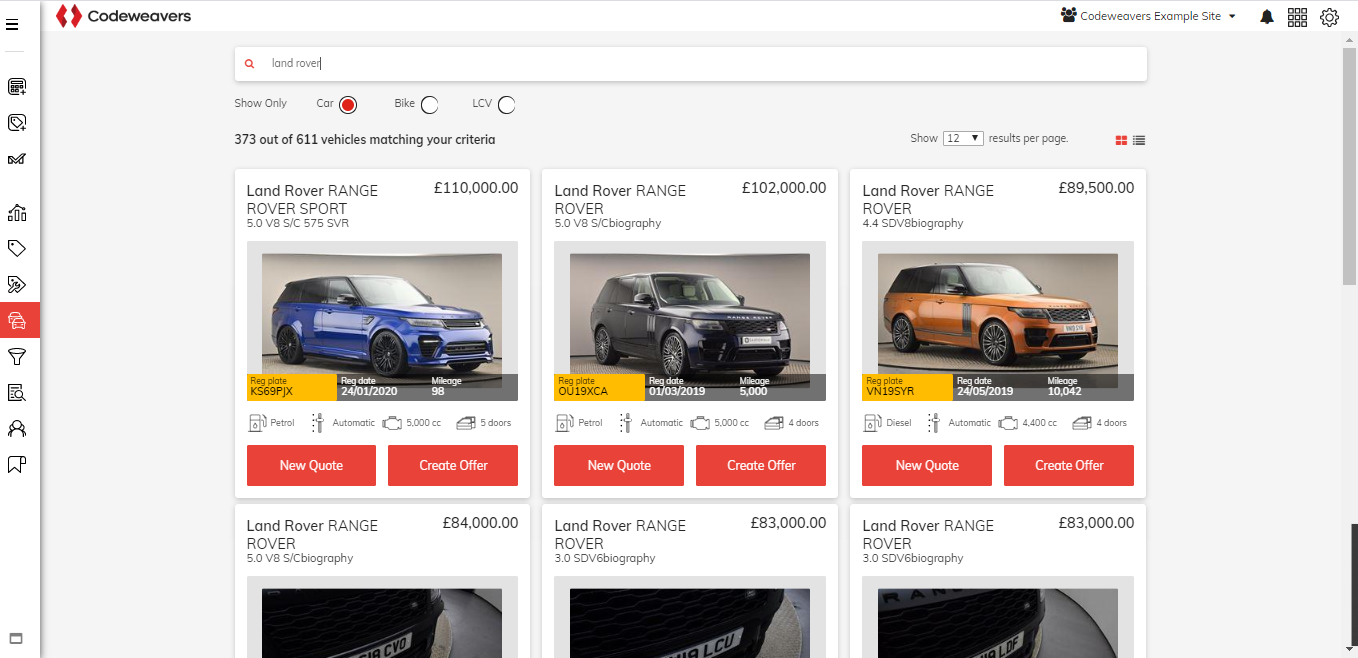Select the add-tag icon in the sidebar

tap(16, 123)
